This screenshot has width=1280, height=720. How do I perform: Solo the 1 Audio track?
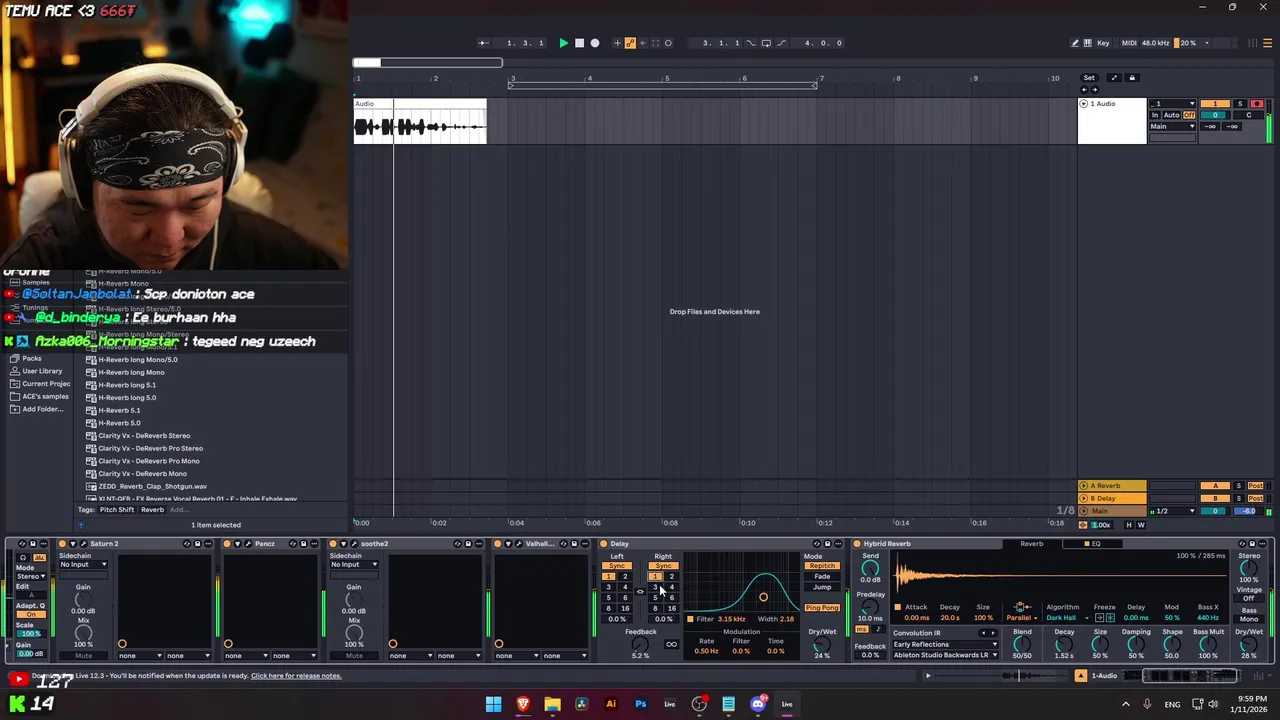coord(1240,104)
